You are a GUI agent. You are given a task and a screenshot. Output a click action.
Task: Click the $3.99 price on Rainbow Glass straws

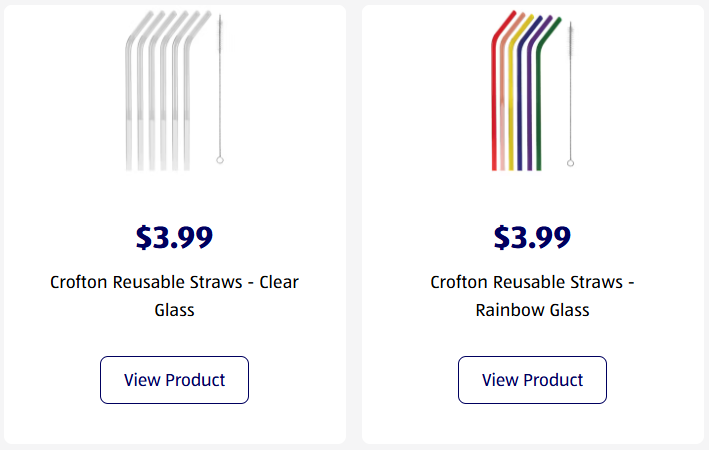532,237
